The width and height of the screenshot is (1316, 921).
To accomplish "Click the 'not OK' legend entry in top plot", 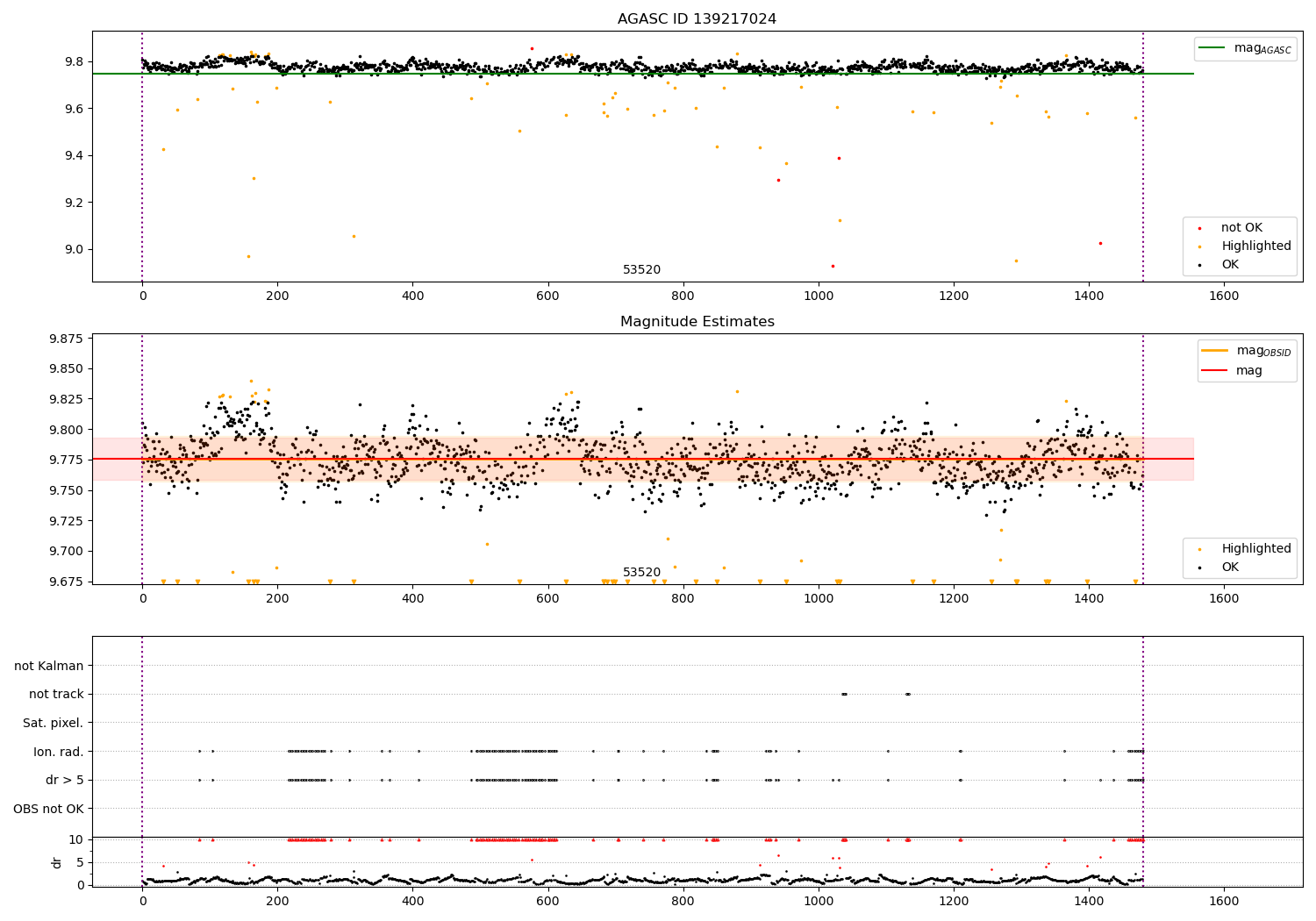I will point(1241,228).
